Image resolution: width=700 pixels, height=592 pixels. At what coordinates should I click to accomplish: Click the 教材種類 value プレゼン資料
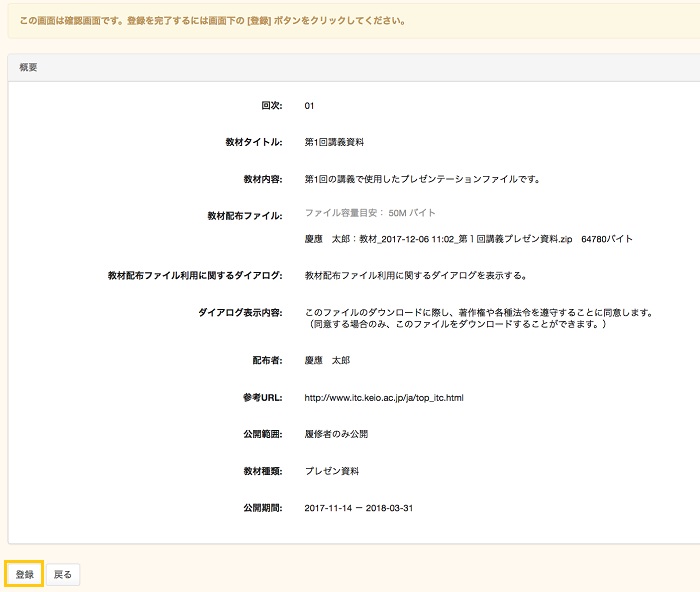coord(331,471)
